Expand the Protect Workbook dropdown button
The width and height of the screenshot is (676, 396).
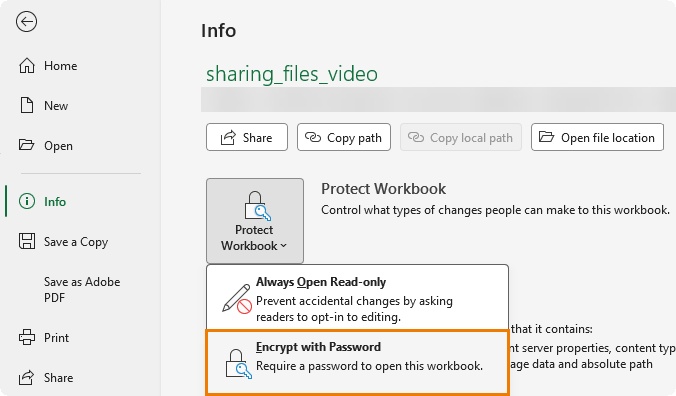pos(255,221)
